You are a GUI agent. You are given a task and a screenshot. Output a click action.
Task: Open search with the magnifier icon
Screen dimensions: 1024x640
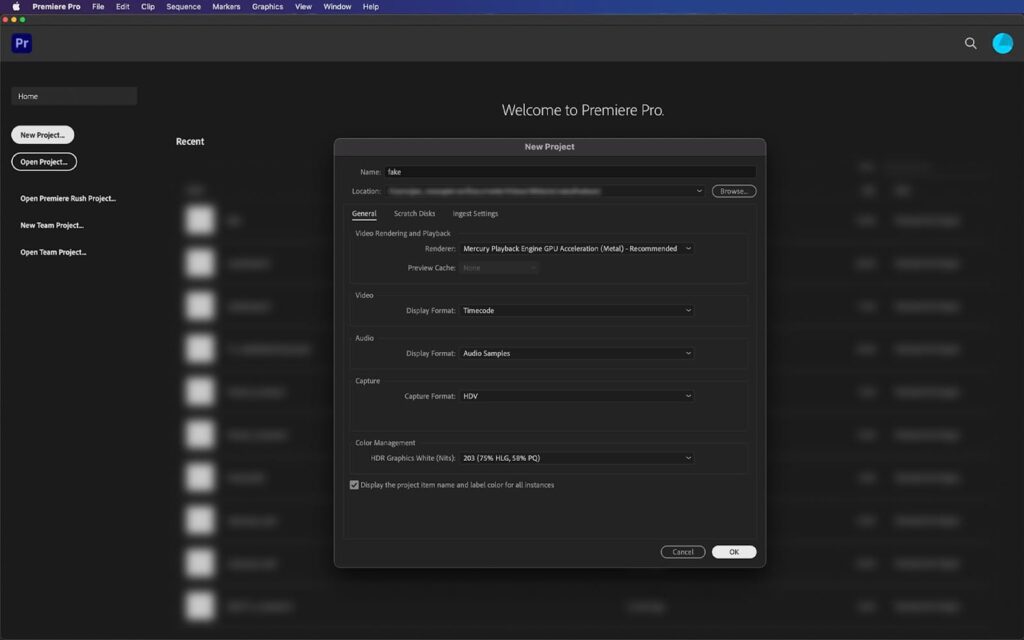(x=970, y=43)
